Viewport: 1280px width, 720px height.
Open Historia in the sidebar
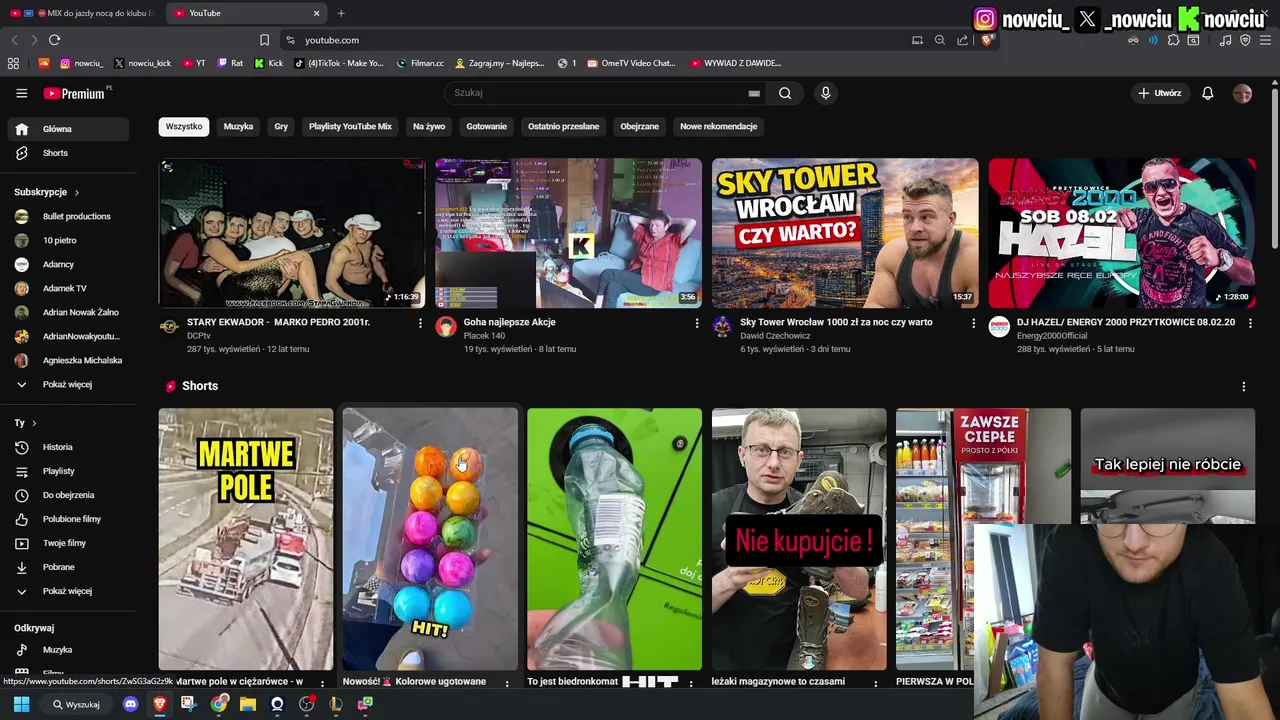(68, 447)
